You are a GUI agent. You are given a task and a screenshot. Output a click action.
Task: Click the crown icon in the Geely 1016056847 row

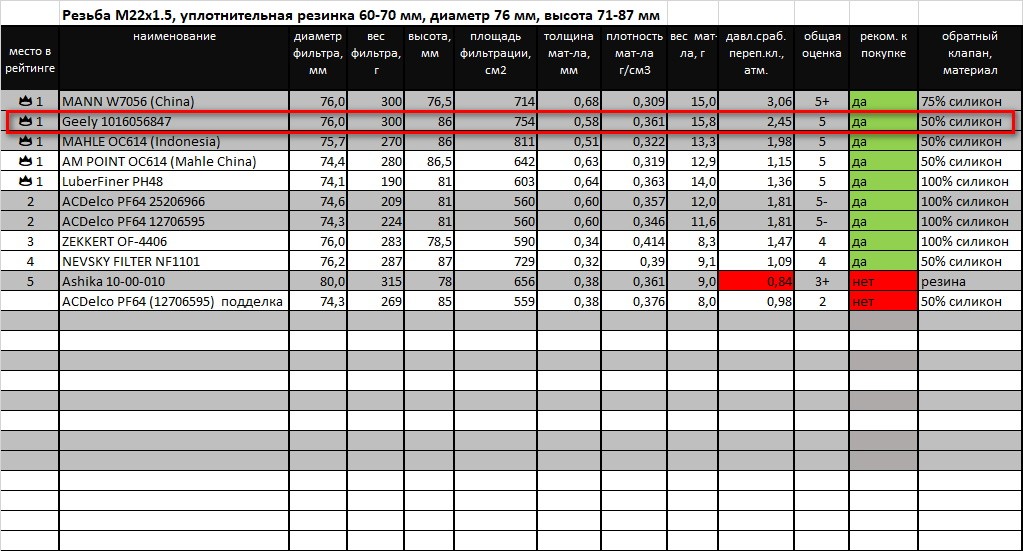tap(26, 121)
